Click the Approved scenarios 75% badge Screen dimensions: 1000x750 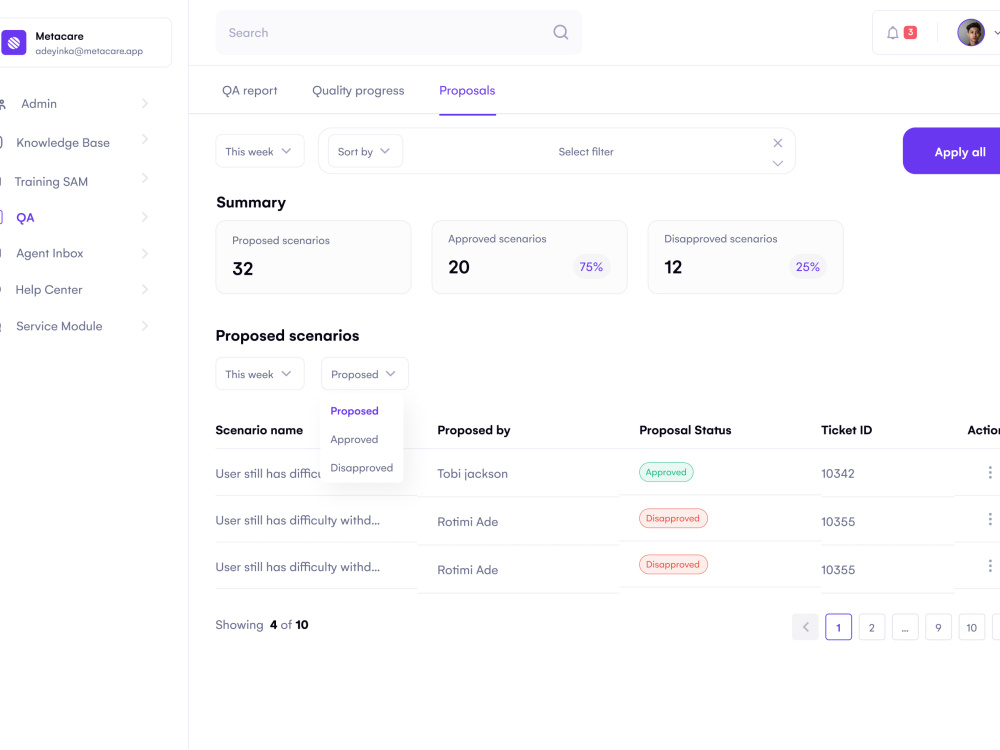591,267
